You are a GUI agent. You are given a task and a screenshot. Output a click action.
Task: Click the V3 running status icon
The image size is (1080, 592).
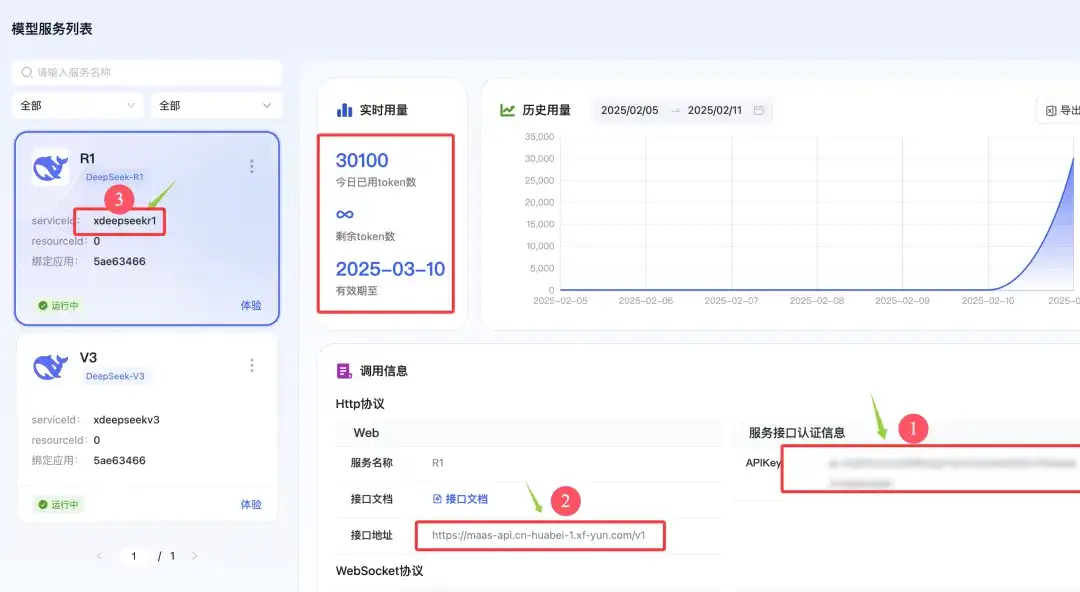43,504
